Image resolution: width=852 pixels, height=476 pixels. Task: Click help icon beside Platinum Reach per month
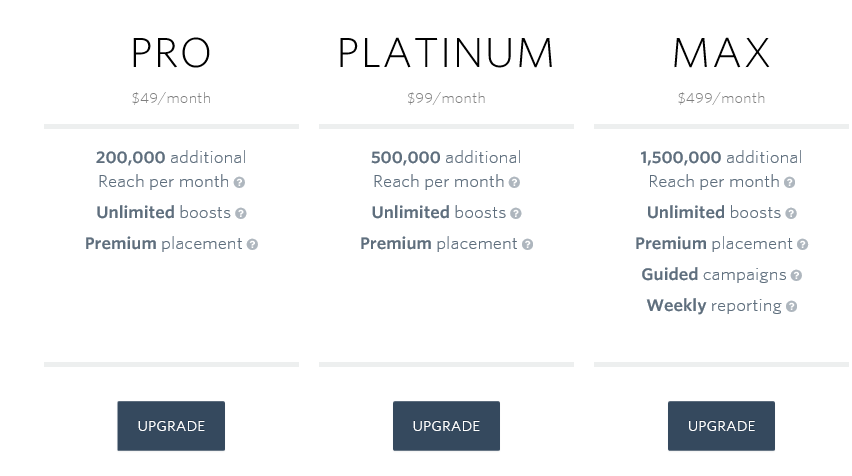[514, 183]
